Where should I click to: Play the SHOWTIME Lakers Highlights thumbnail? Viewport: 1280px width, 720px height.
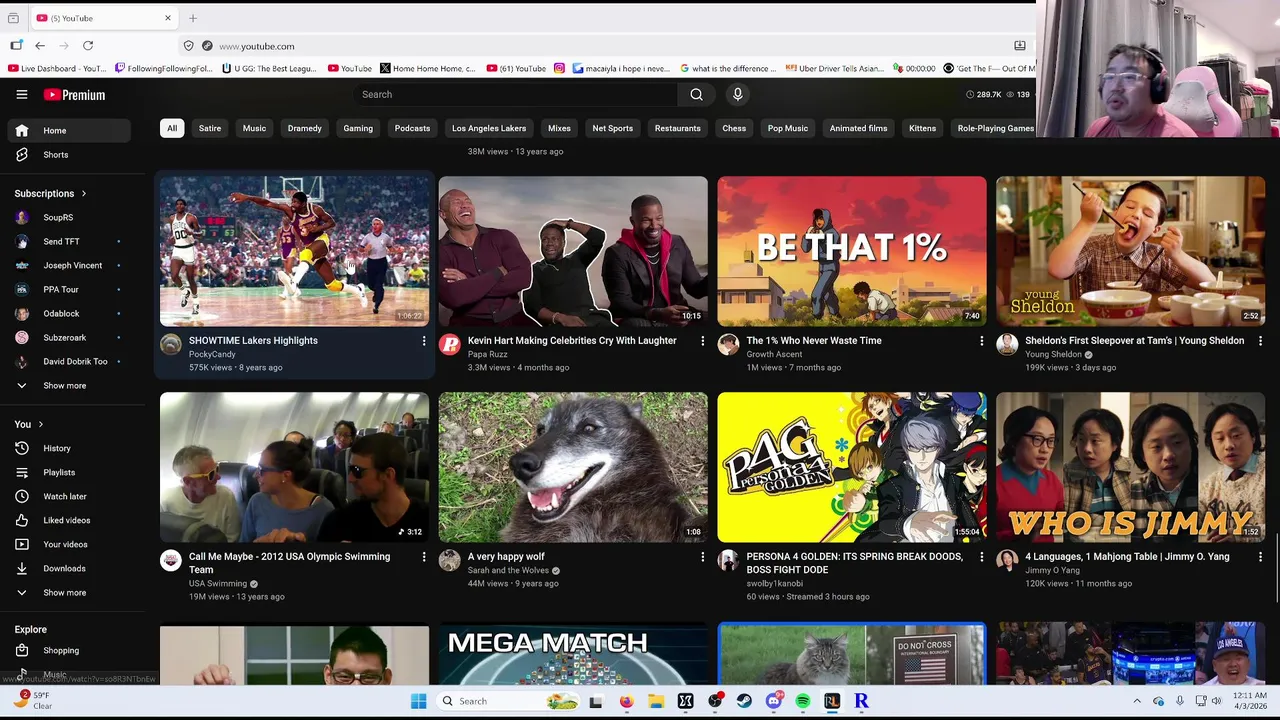[295, 251]
